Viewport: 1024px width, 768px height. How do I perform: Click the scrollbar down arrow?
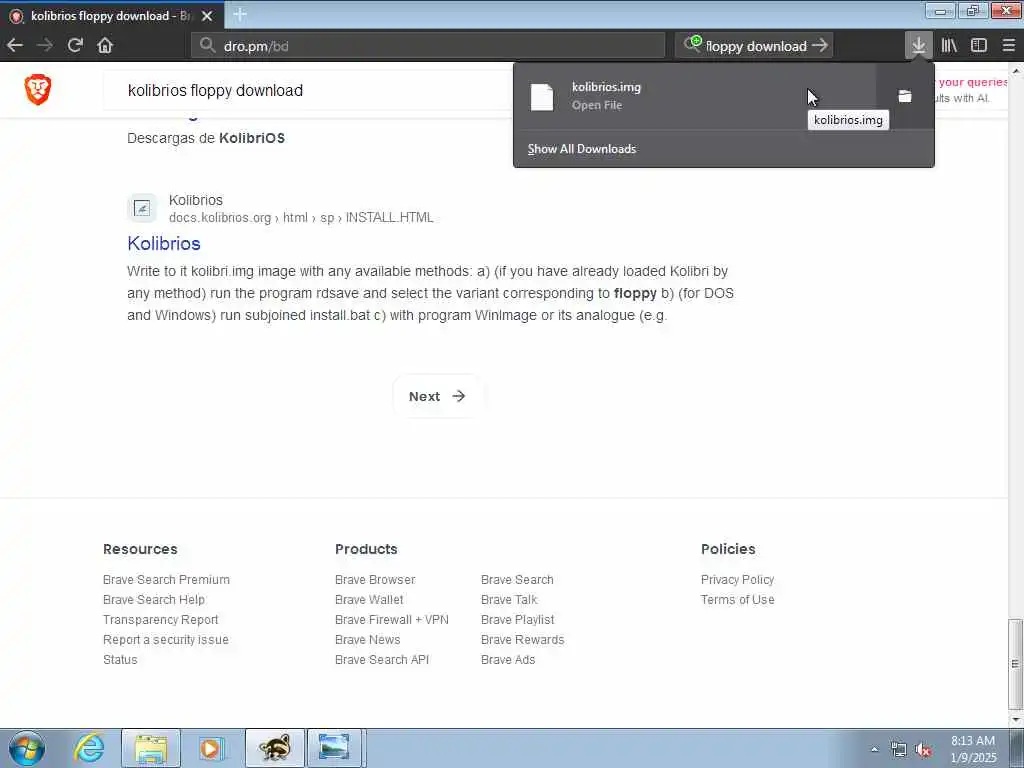[1015, 721]
